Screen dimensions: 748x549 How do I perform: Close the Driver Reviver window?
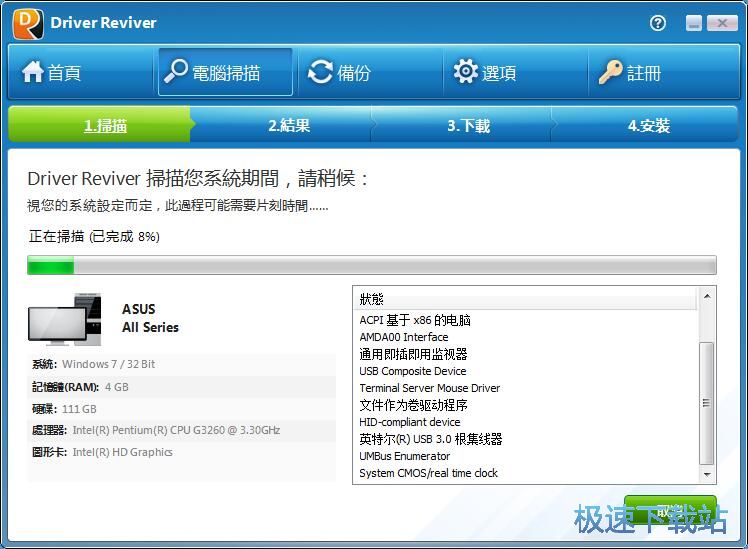pos(722,22)
